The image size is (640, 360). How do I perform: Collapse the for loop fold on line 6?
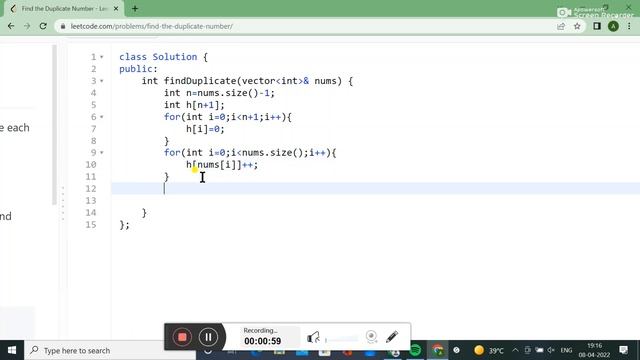102,117
